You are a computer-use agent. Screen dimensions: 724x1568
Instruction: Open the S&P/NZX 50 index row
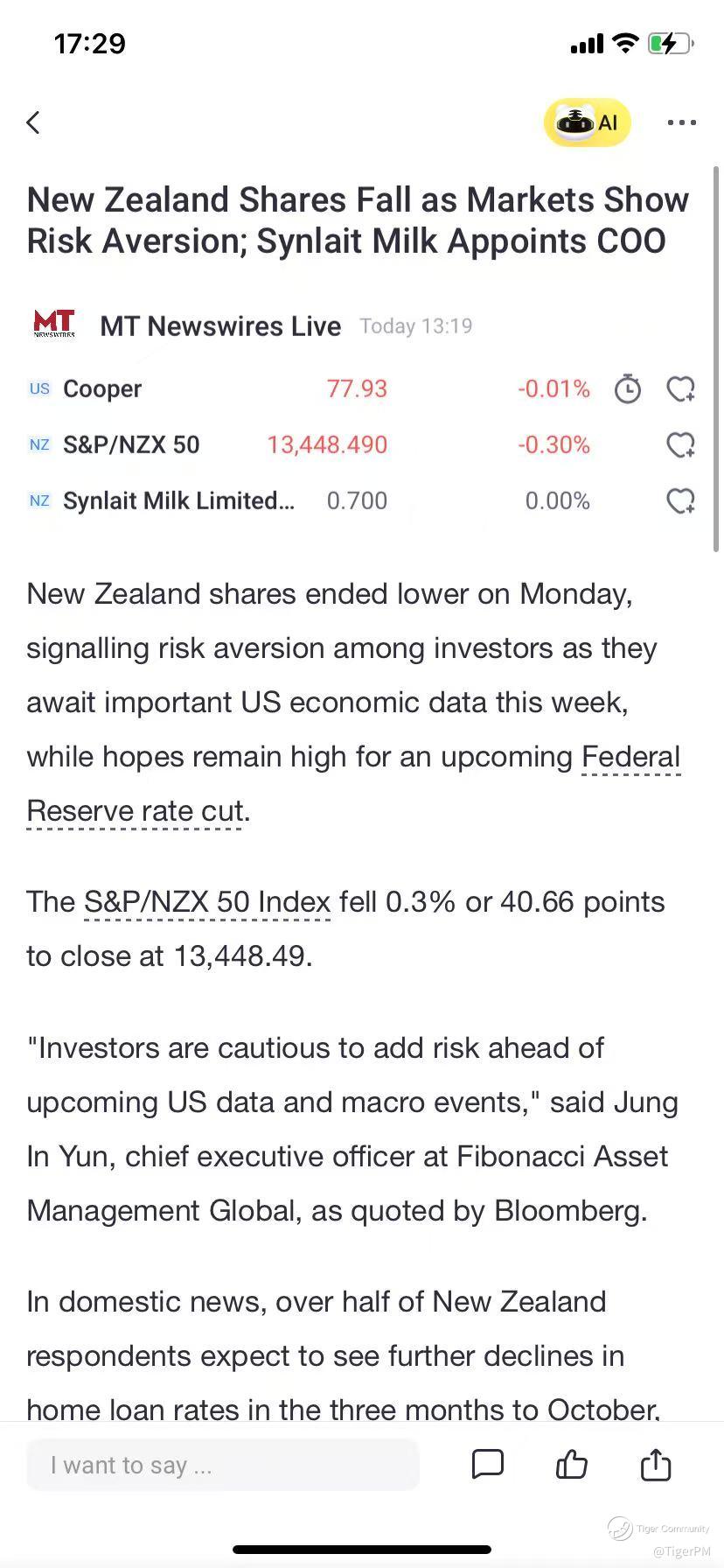coord(131,444)
